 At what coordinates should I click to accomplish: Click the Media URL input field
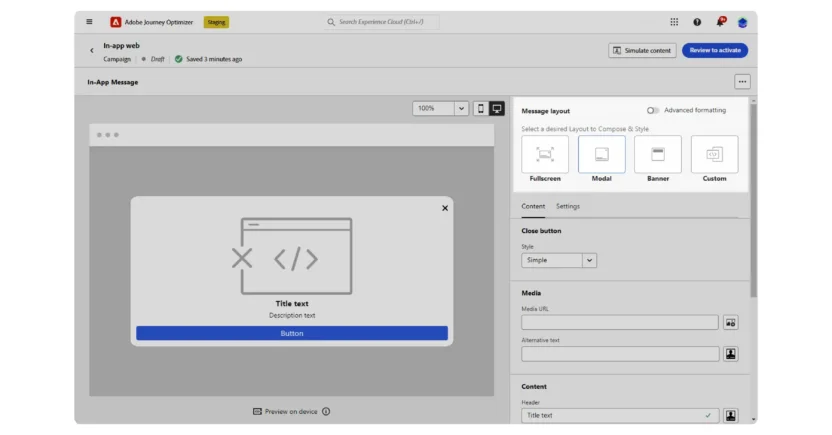click(619, 323)
